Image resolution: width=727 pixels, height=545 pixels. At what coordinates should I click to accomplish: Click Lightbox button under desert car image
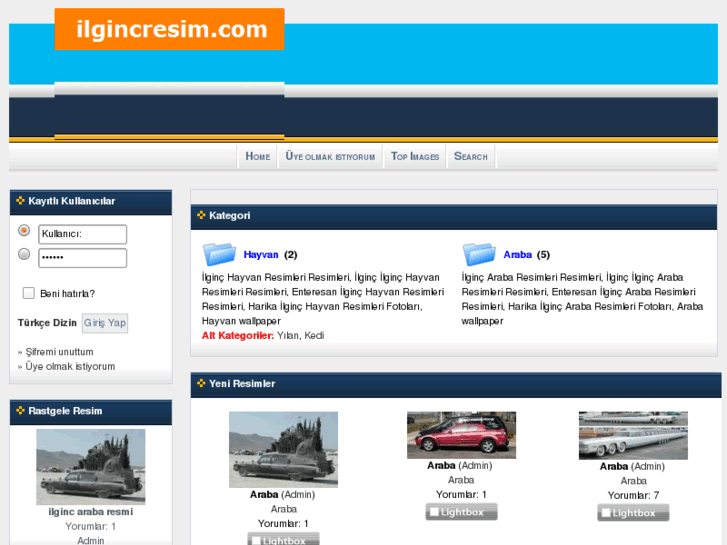283,539
